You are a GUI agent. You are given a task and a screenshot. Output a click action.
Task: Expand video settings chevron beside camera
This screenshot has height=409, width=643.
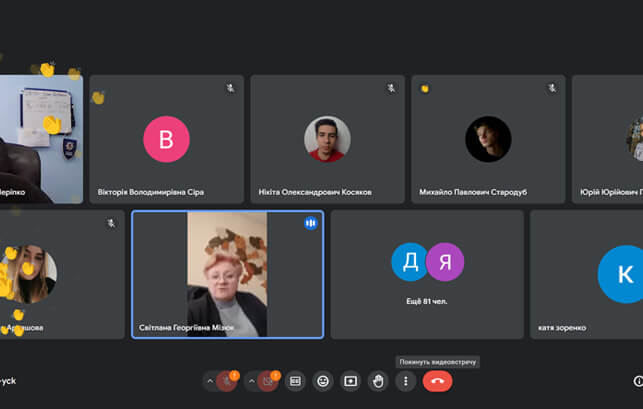tap(250, 381)
